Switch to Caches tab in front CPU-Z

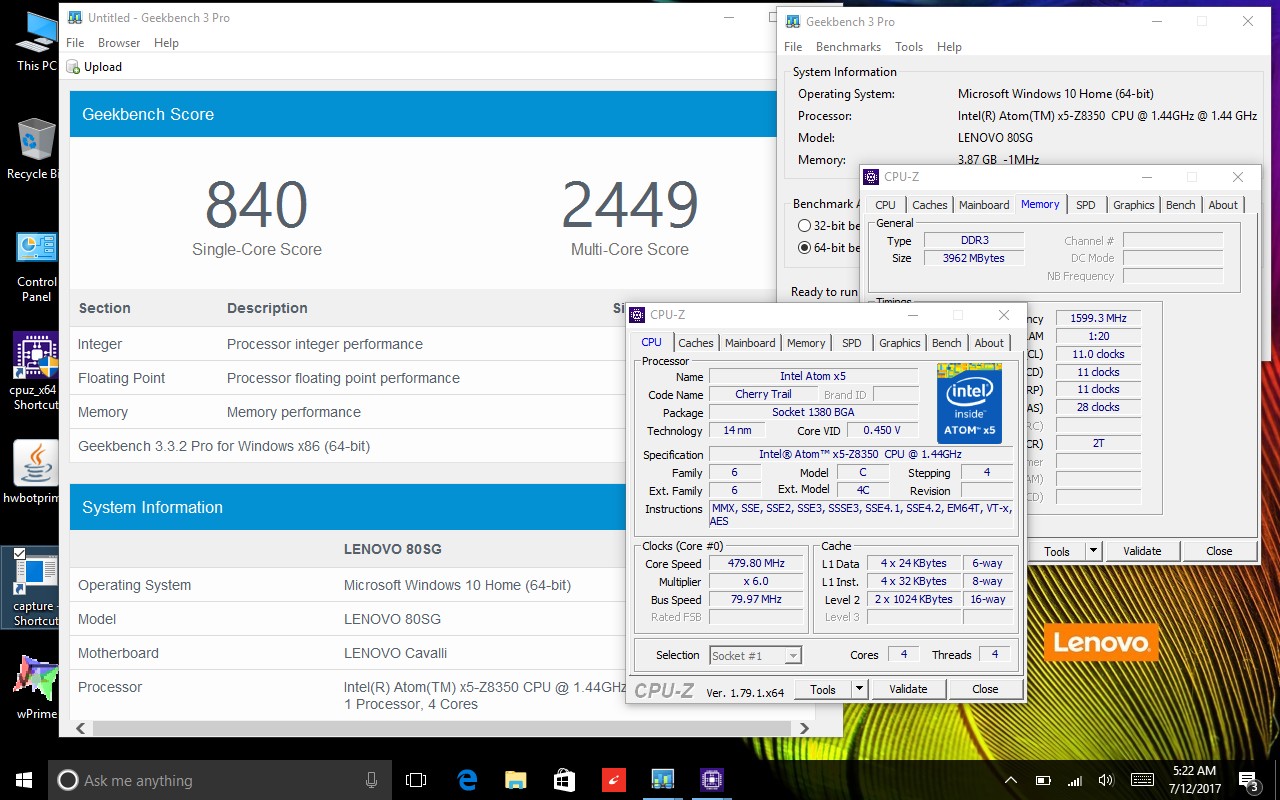tap(696, 343)
